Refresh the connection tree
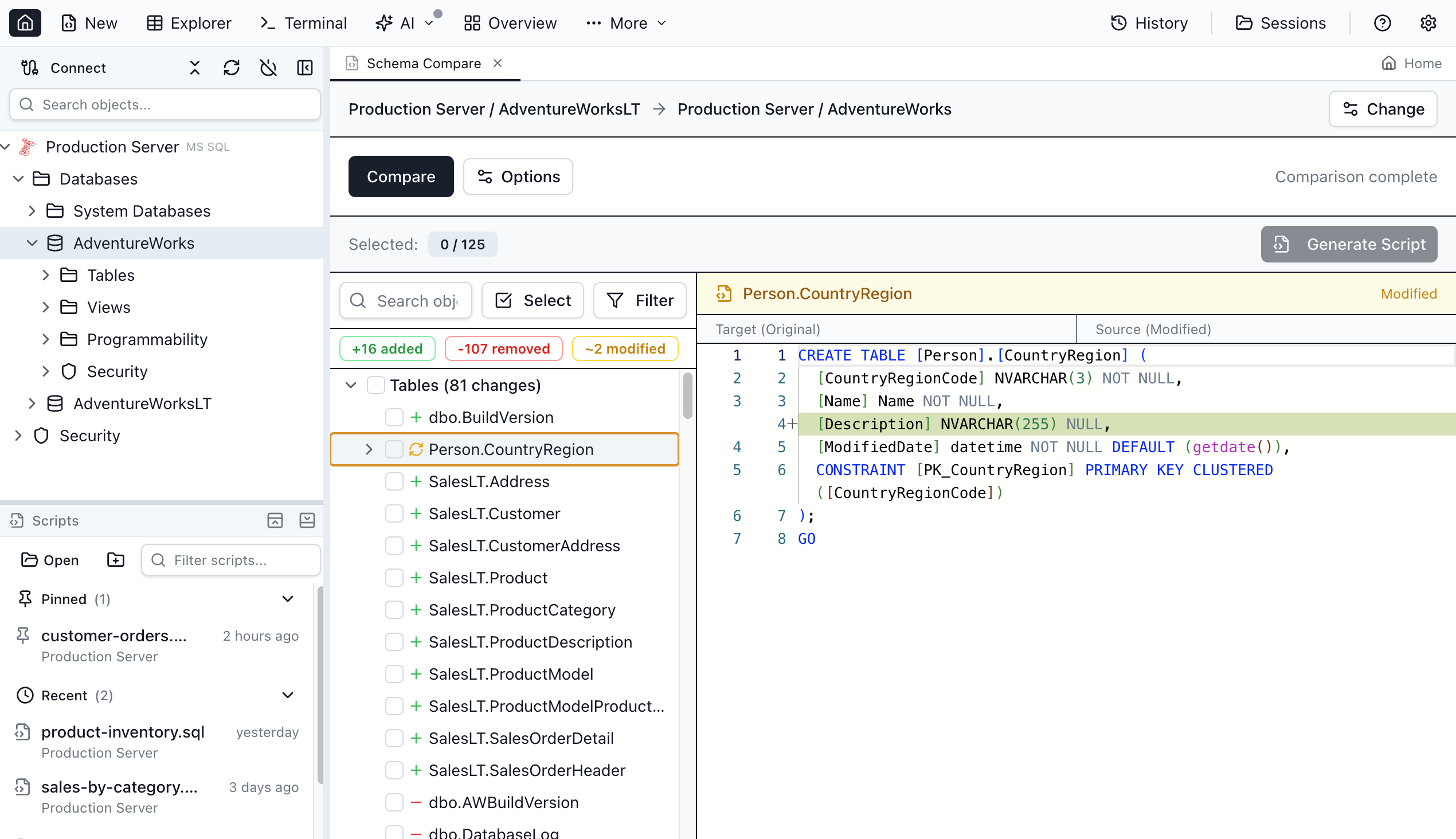1456x839 pixels. coord(232,68)
